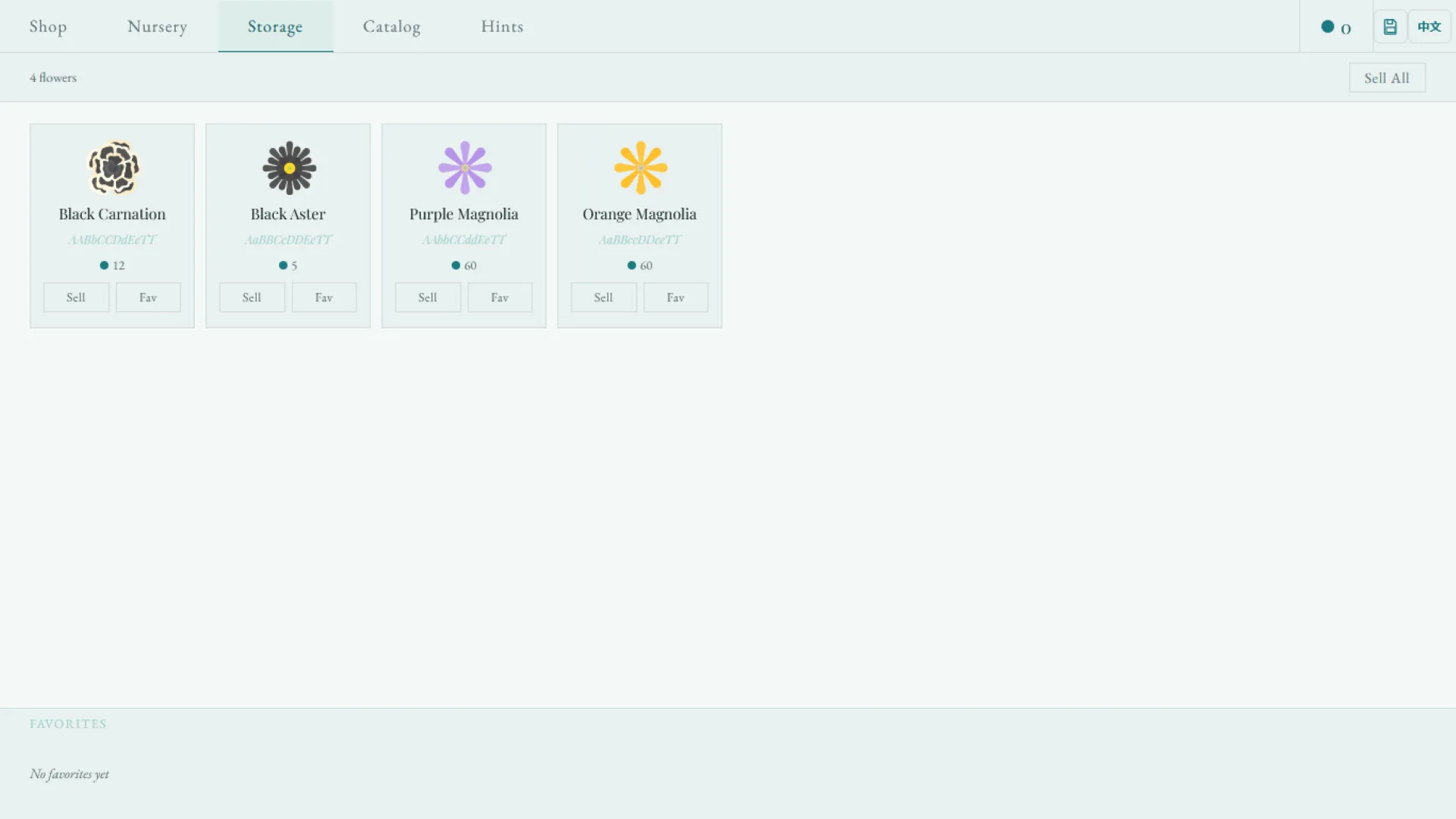The height and width of the screenshot is (819, 1456).
Task: Click the Purple Magnolia name text
Action: click(x=464, y=215)
